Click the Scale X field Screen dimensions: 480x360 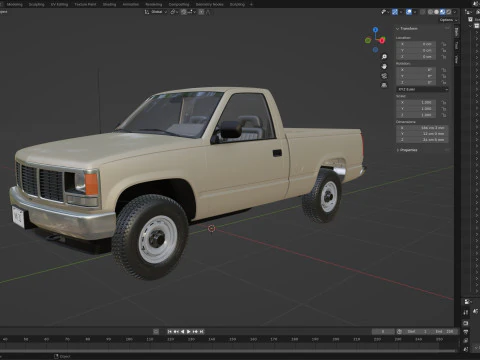[416, 102]
